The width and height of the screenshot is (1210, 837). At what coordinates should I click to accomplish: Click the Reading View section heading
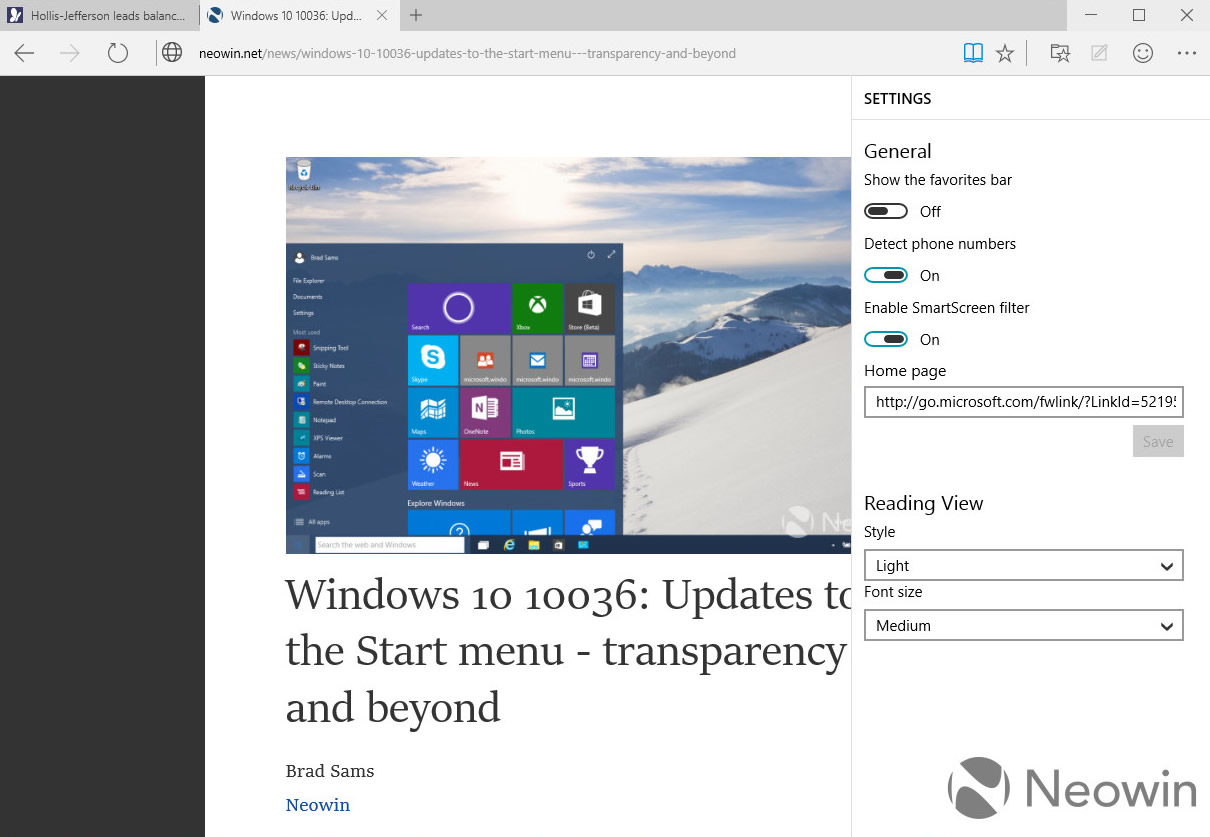click(923, 503)
